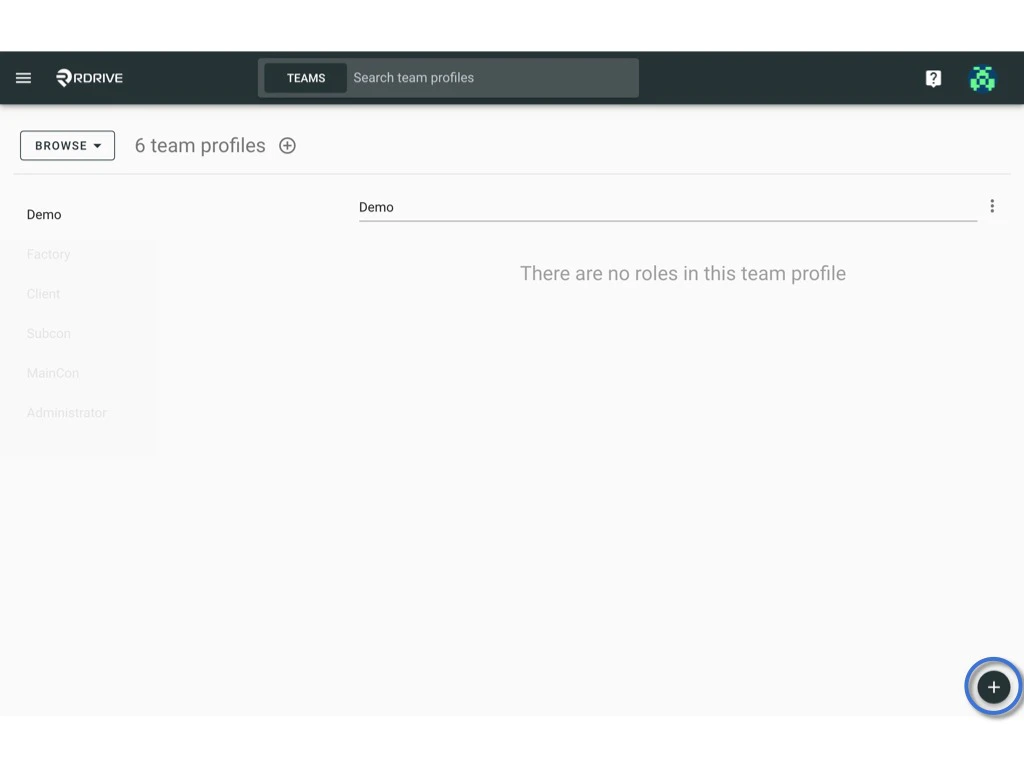Select the Factory team profile

click(48, 254)
